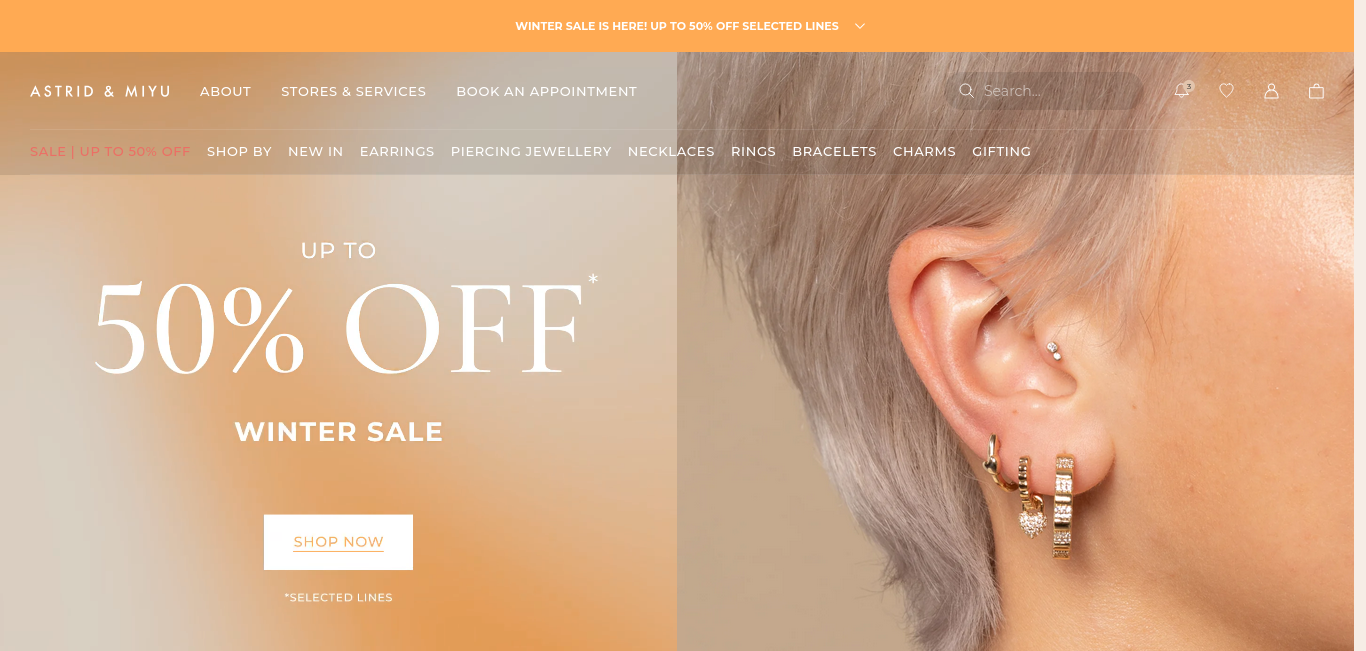
Task: Open Piercing Jewellery category
Action: click(x=531, y=151)
